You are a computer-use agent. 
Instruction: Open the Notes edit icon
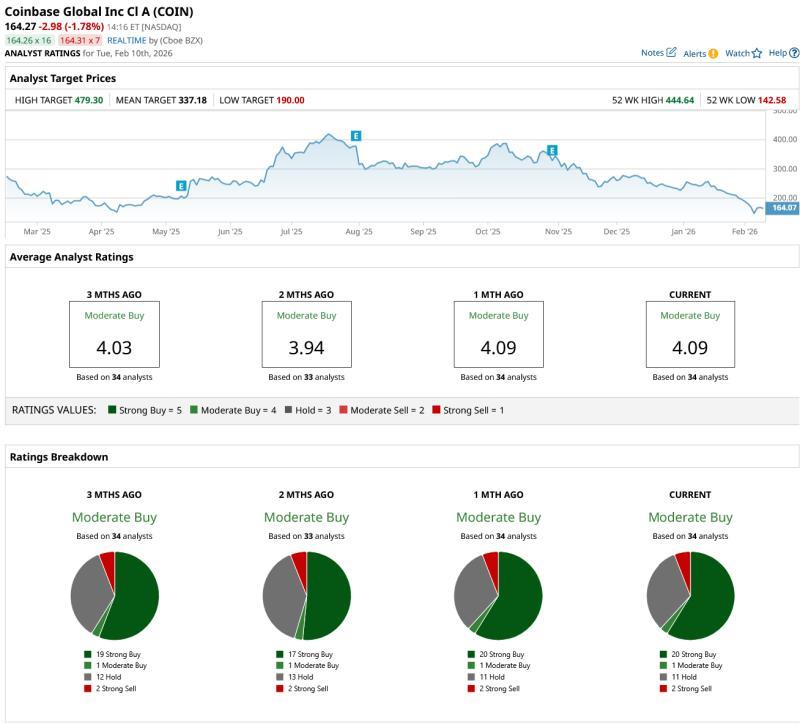coord(671,52)
